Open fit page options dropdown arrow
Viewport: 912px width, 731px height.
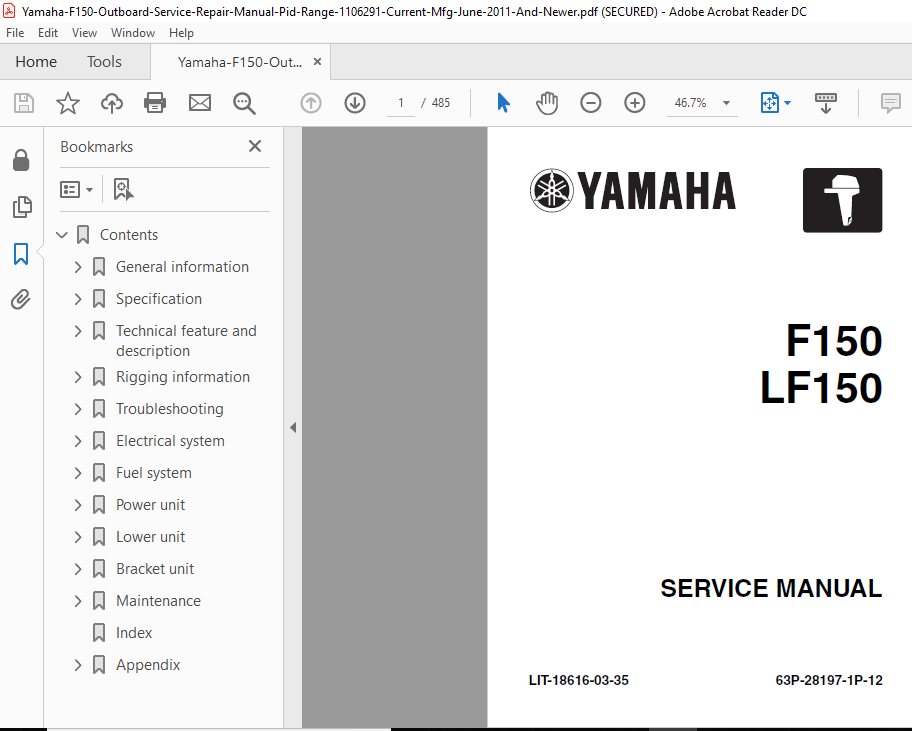(788, 103)
